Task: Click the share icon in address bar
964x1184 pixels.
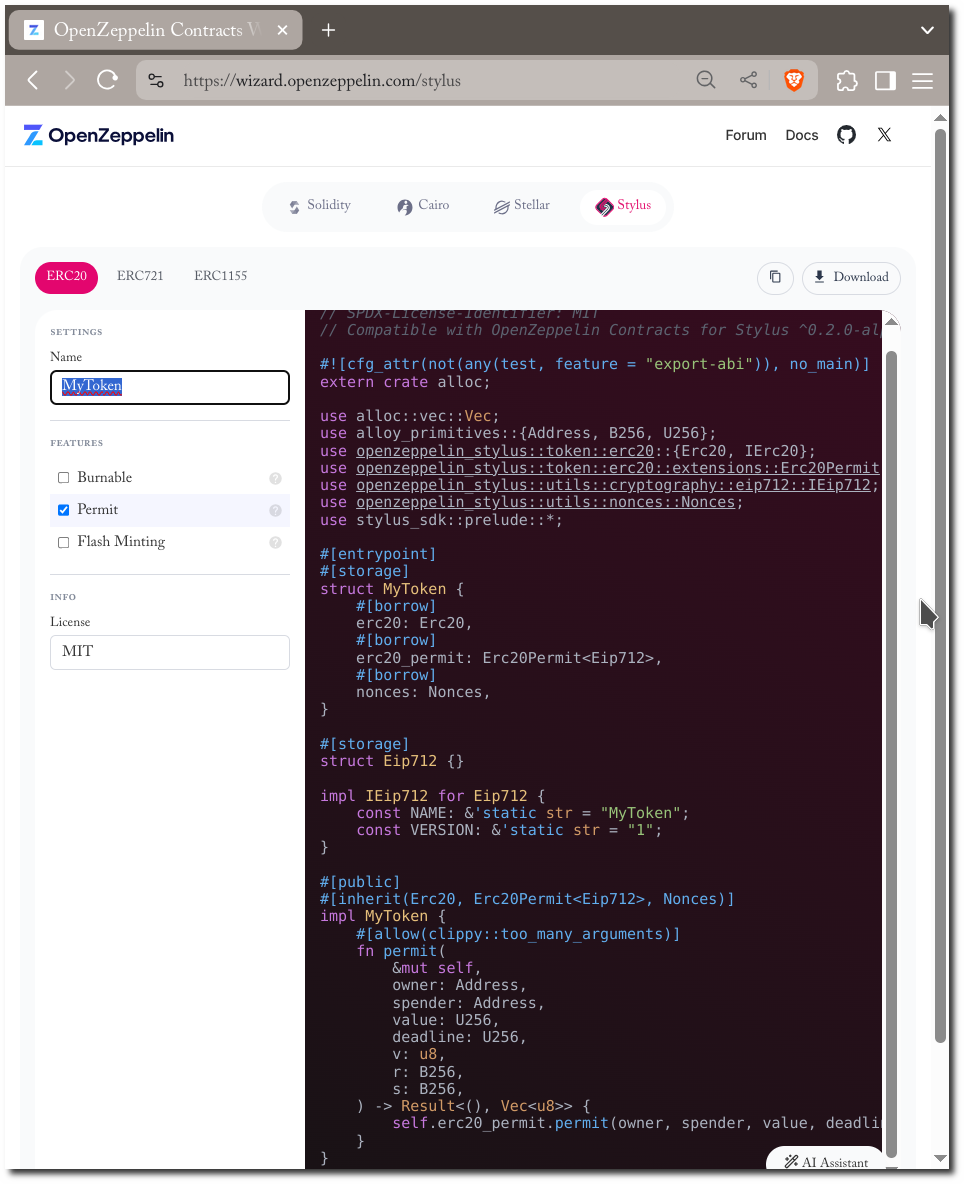Action: click(748, 80)
